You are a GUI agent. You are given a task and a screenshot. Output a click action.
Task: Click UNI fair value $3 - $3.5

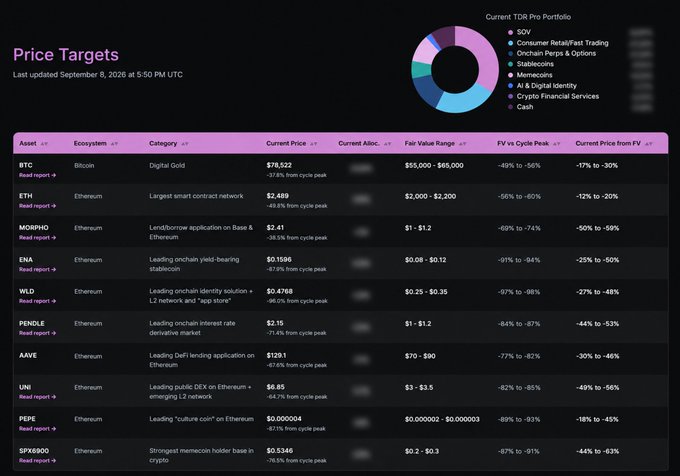[419, 388]
